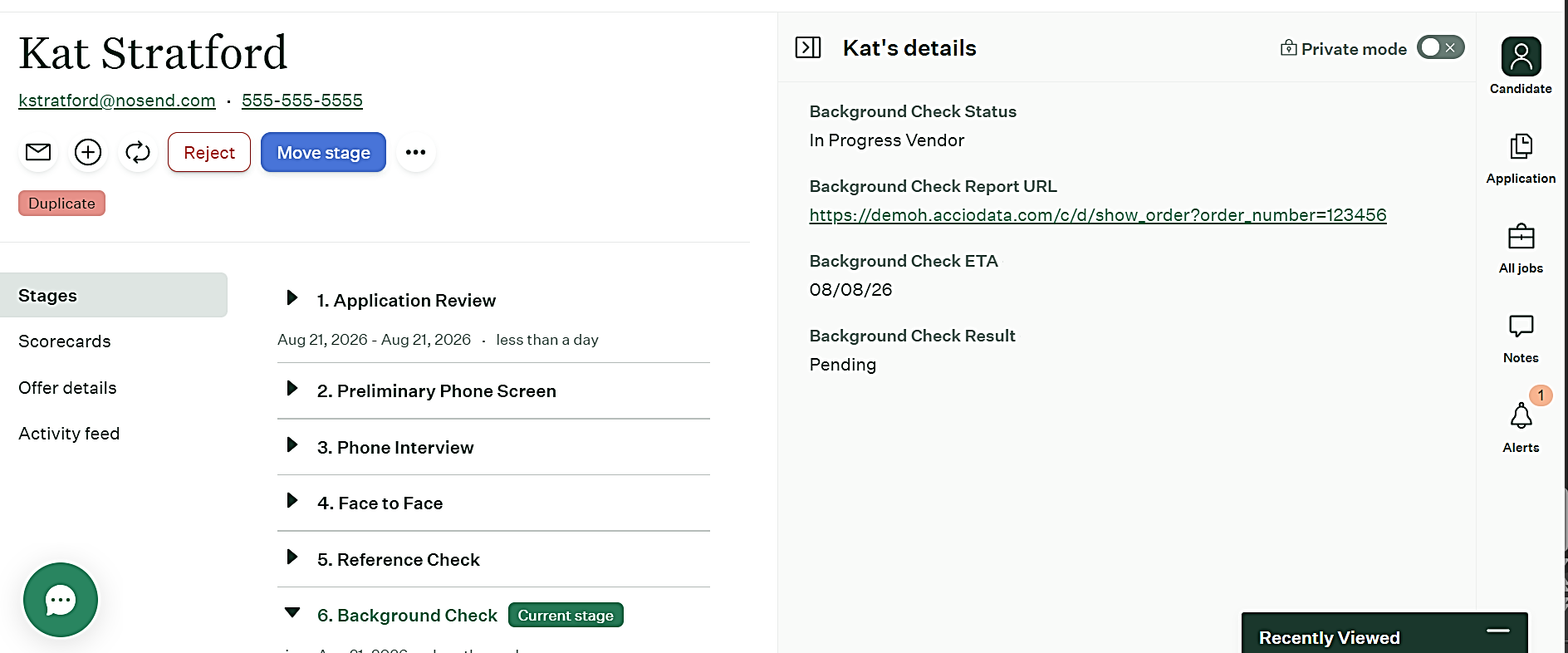Collapse the 6. Background Check stage
The image size is (1568, 653).
pos(292,613)
